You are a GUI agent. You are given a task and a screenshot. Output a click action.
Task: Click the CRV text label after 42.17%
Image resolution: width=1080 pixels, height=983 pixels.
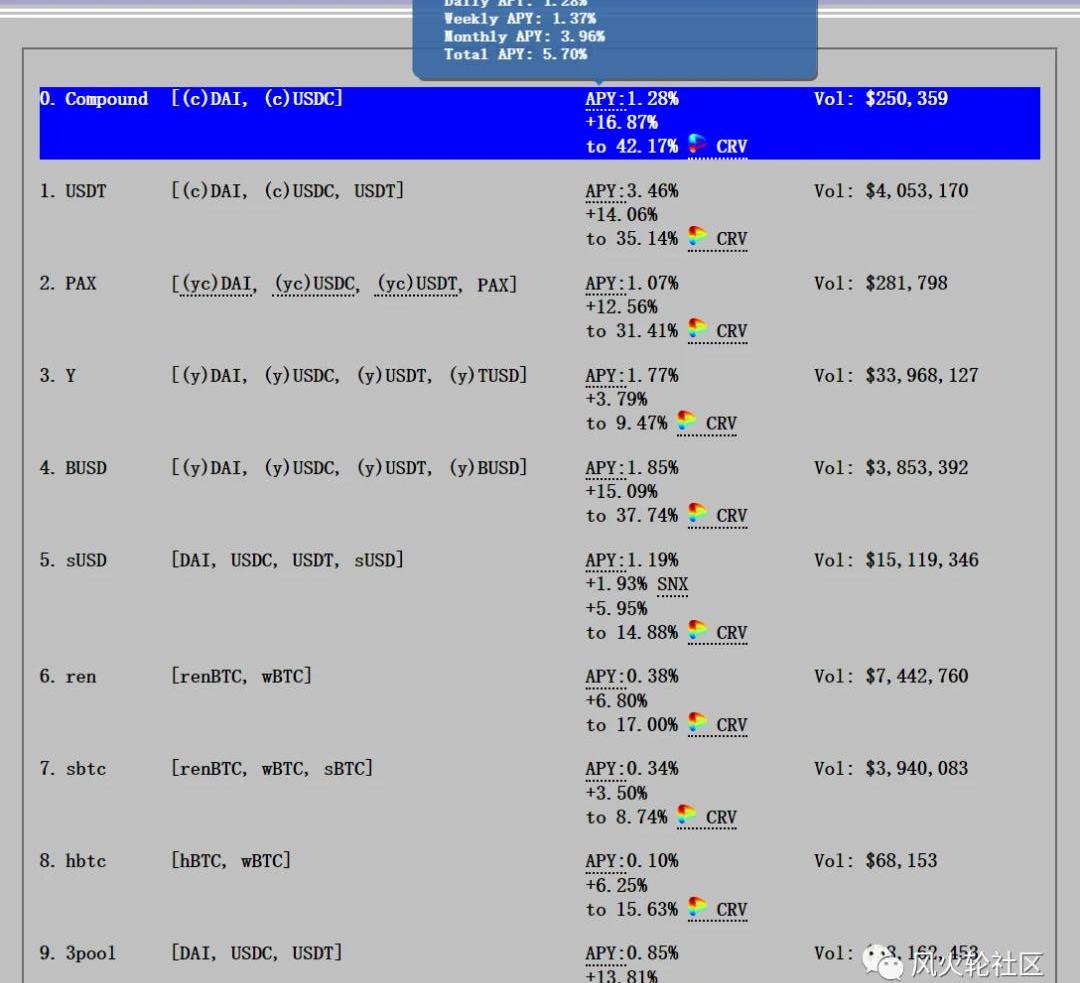click(731, 147)
